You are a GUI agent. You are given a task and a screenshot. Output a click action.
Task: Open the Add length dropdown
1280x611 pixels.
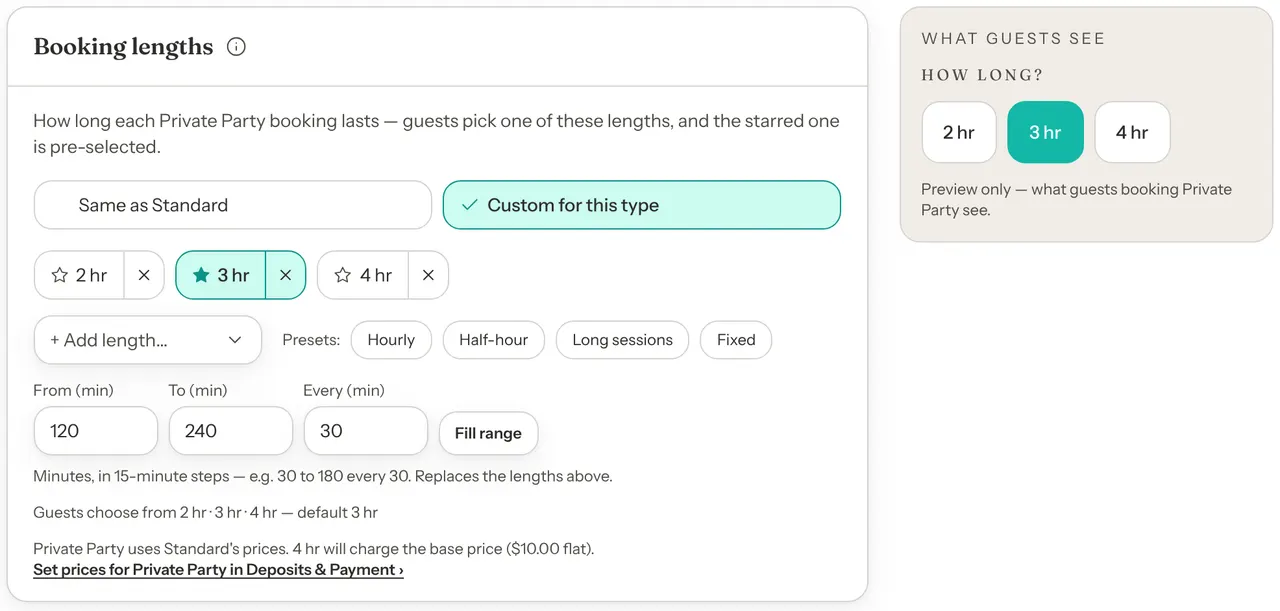148,340
